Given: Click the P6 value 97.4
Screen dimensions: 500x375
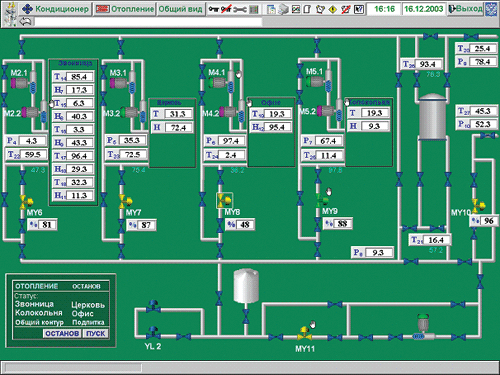Looking at the screenshot, I should (231, 141).
